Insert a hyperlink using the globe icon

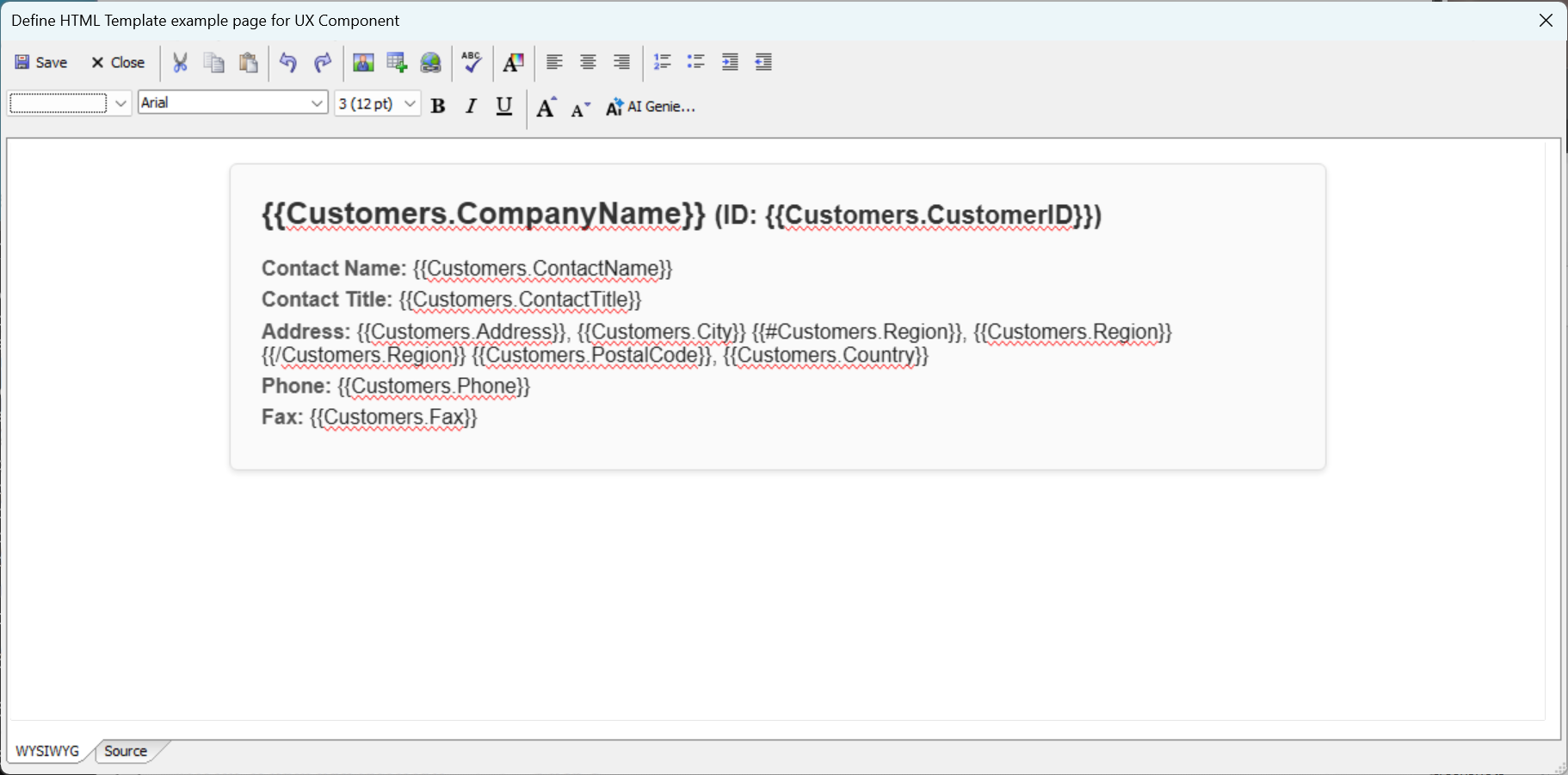[x=430, y=62]
